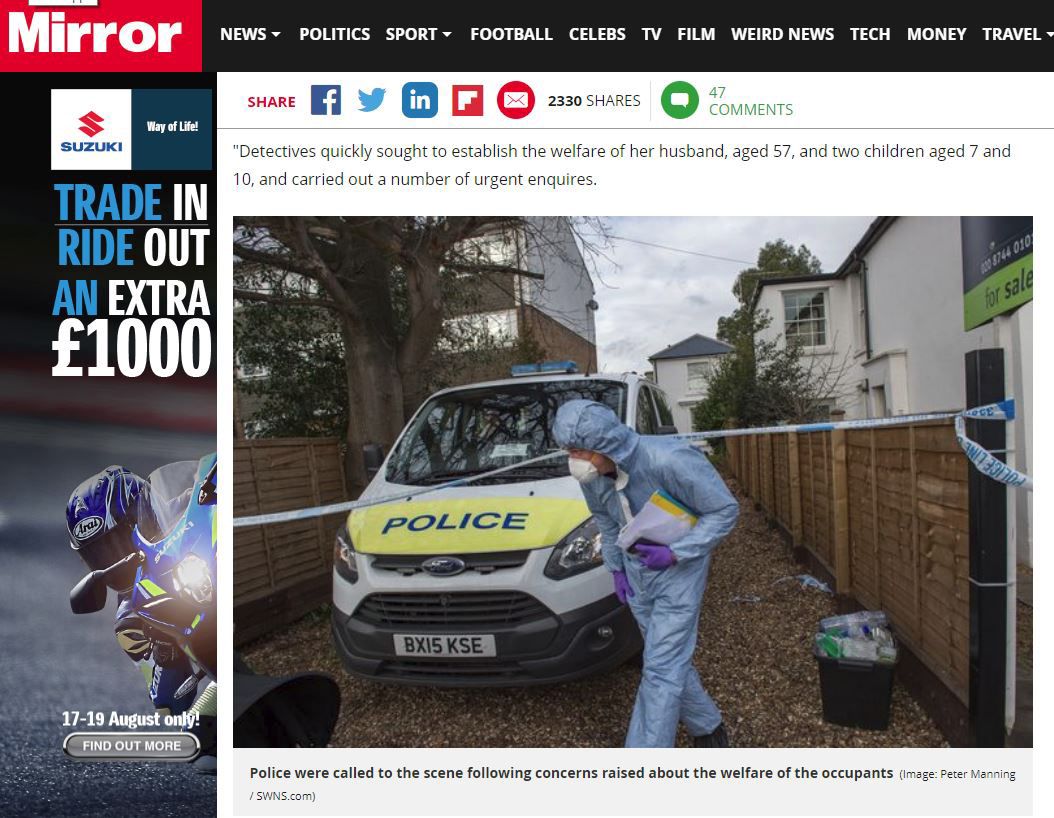Screen dimensions: 1054x818
Task: Open the FOOTBALL section
Action: click(511, 34)
